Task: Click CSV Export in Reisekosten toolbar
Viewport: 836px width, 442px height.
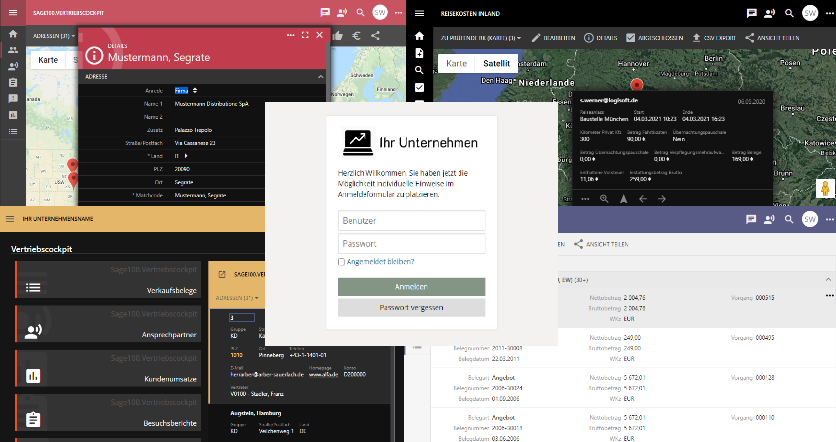Action: click(x=713, y=38)
